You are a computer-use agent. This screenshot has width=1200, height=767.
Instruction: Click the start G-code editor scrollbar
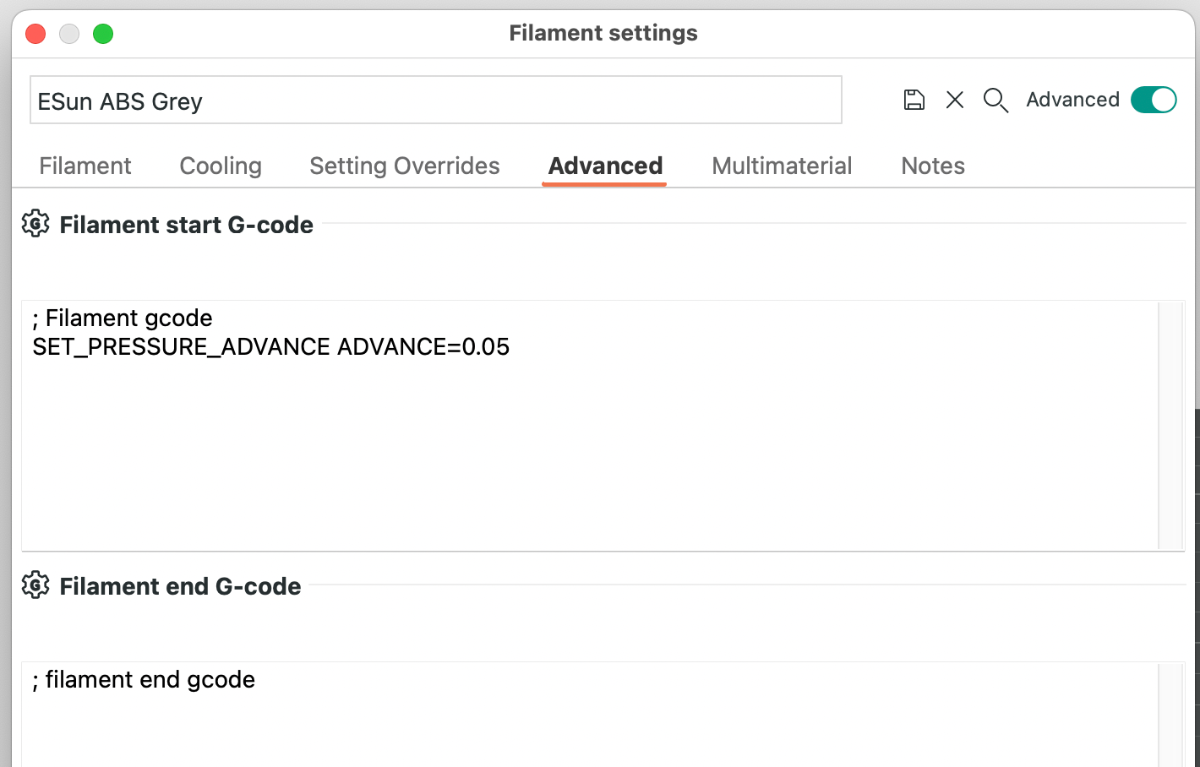click(x=1170, y=425)
